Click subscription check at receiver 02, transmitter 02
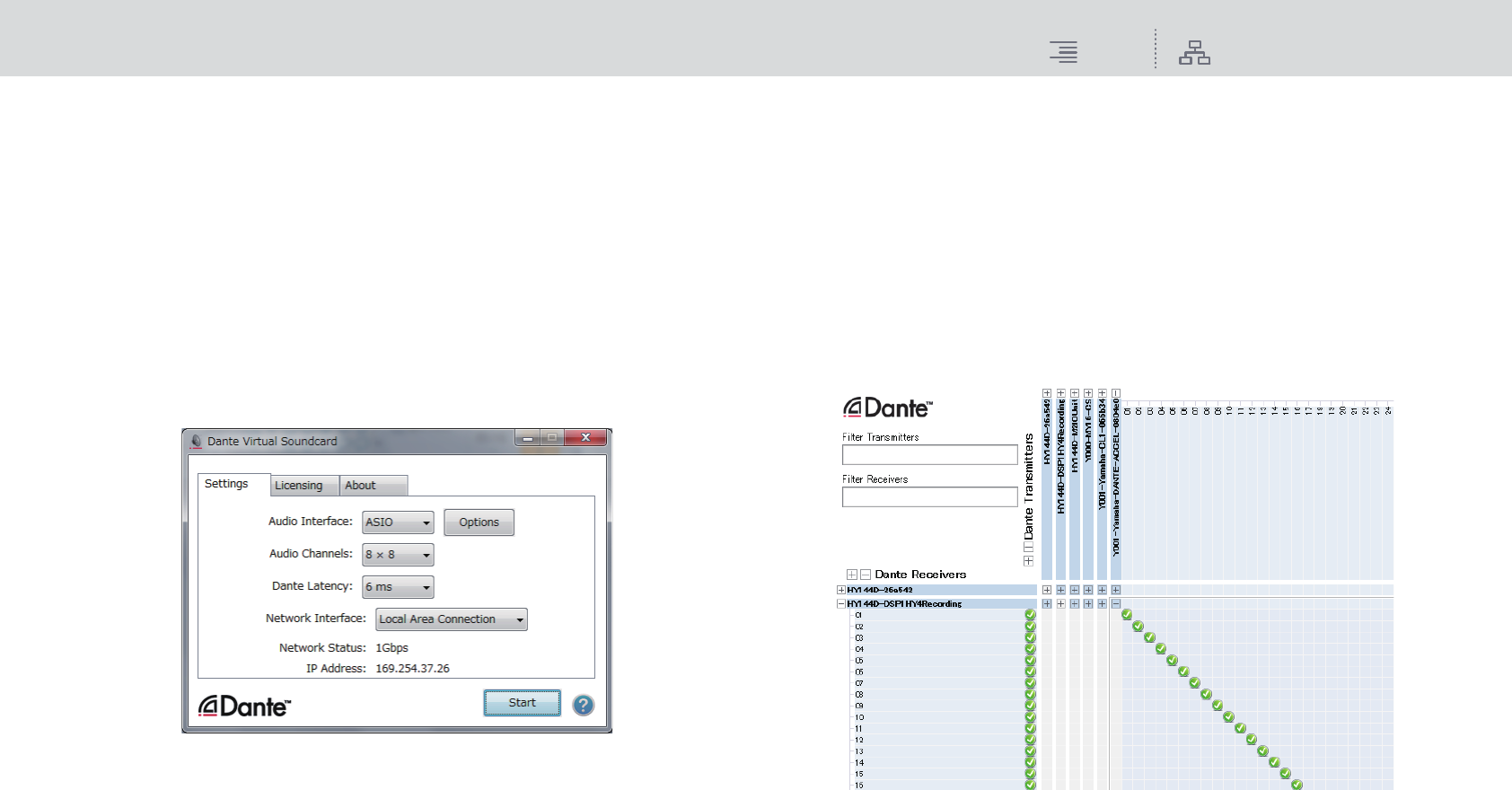This screenshot has width=1512, height=790. pos(1138,627)
